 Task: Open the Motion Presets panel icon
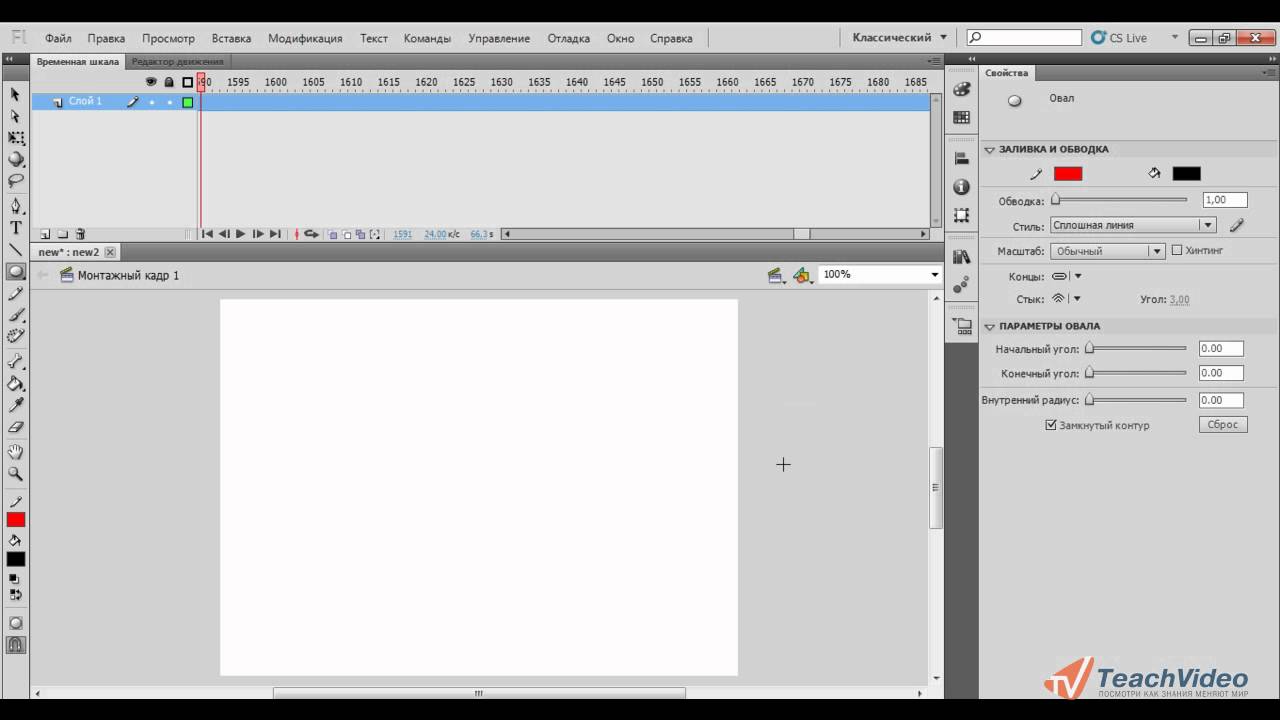pos(961,285)
